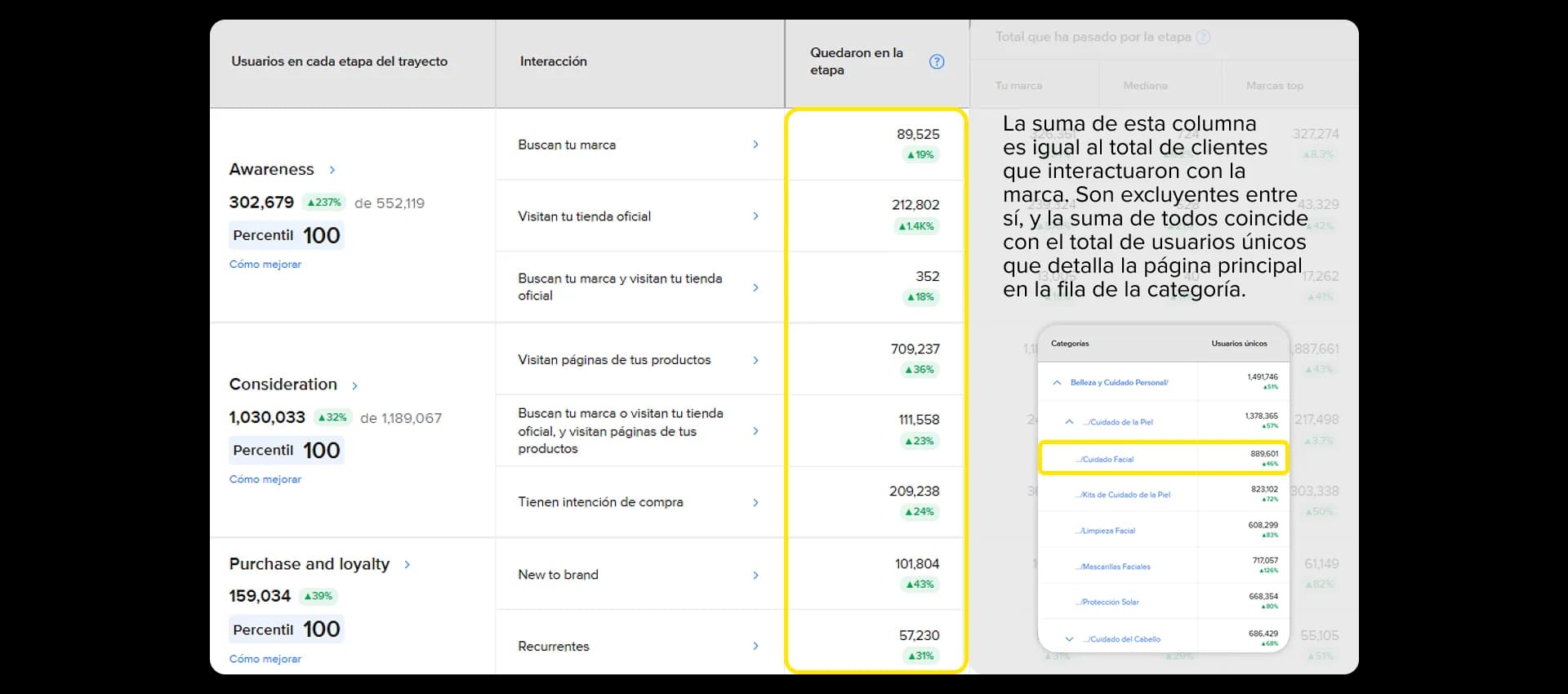Click the Usuarios únicos column header

coord(1239,344)
